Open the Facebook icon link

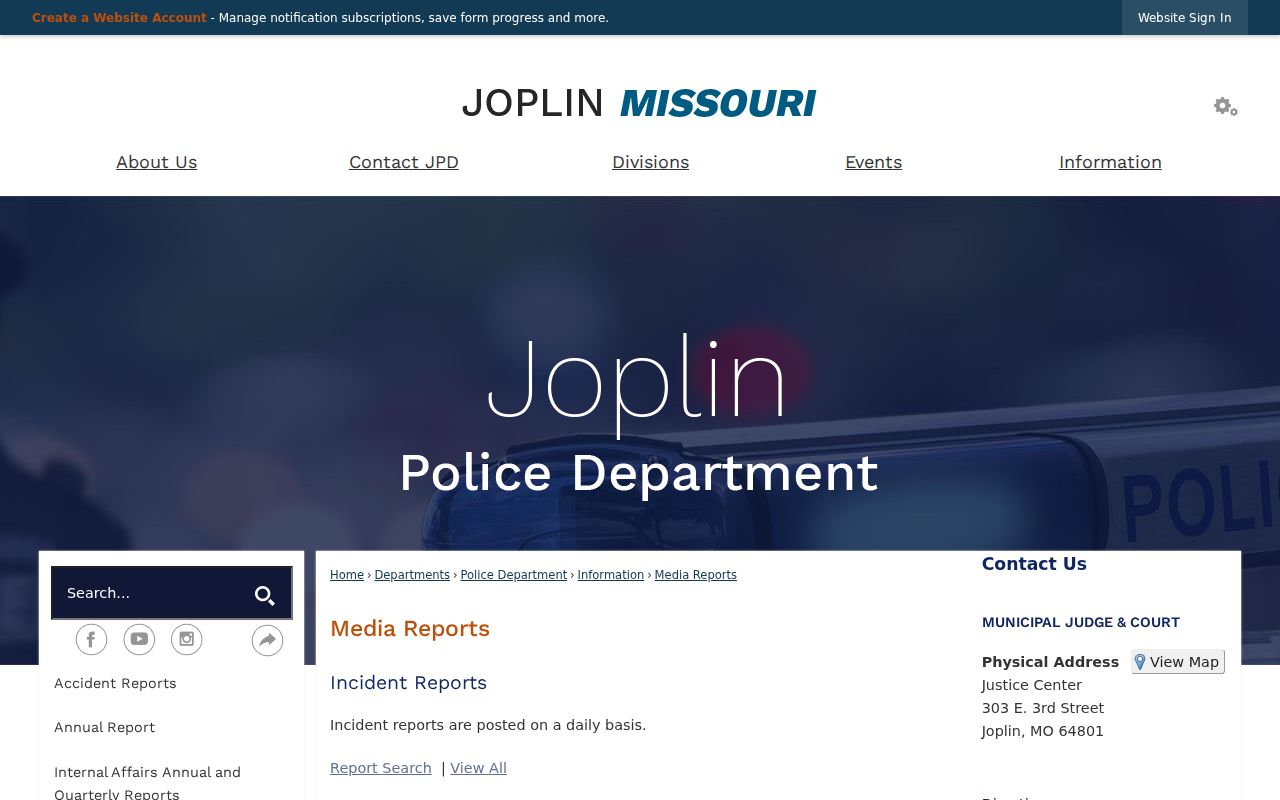[x=91, y=639]
